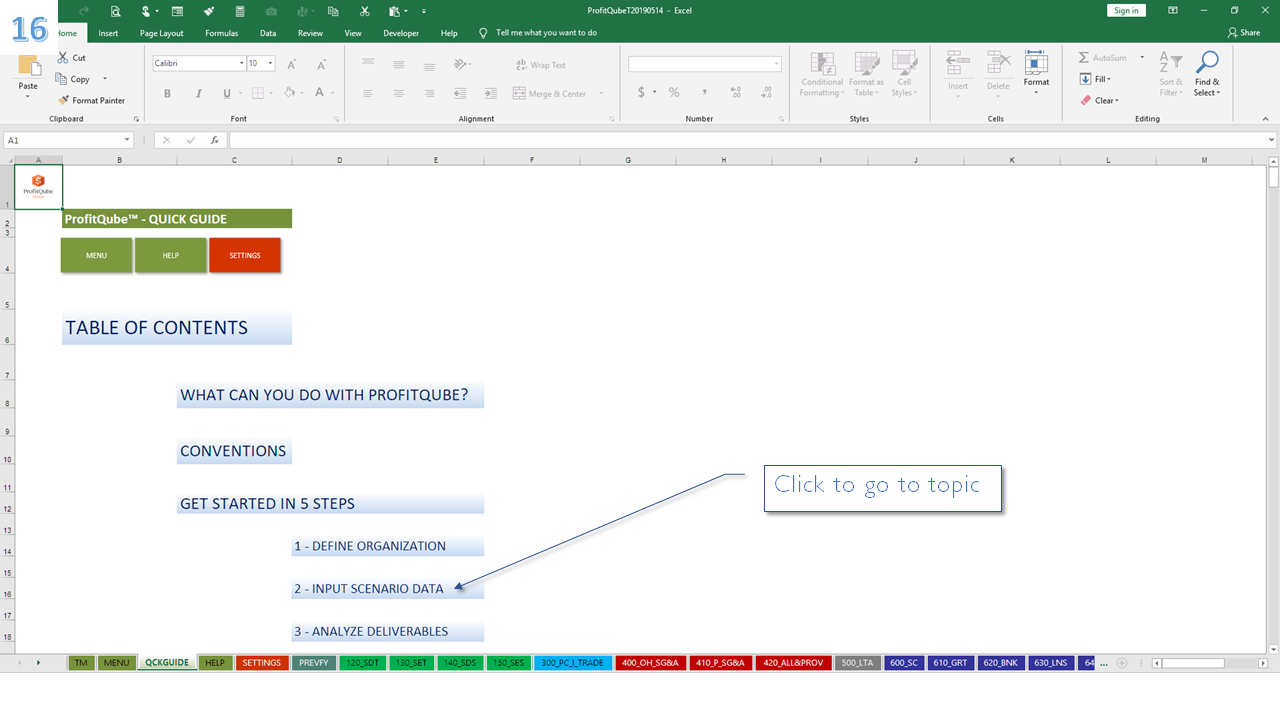Switch to the Developer ribbon tab
The width and height of the screenshot is (1280, 720).
coord(401,33)
